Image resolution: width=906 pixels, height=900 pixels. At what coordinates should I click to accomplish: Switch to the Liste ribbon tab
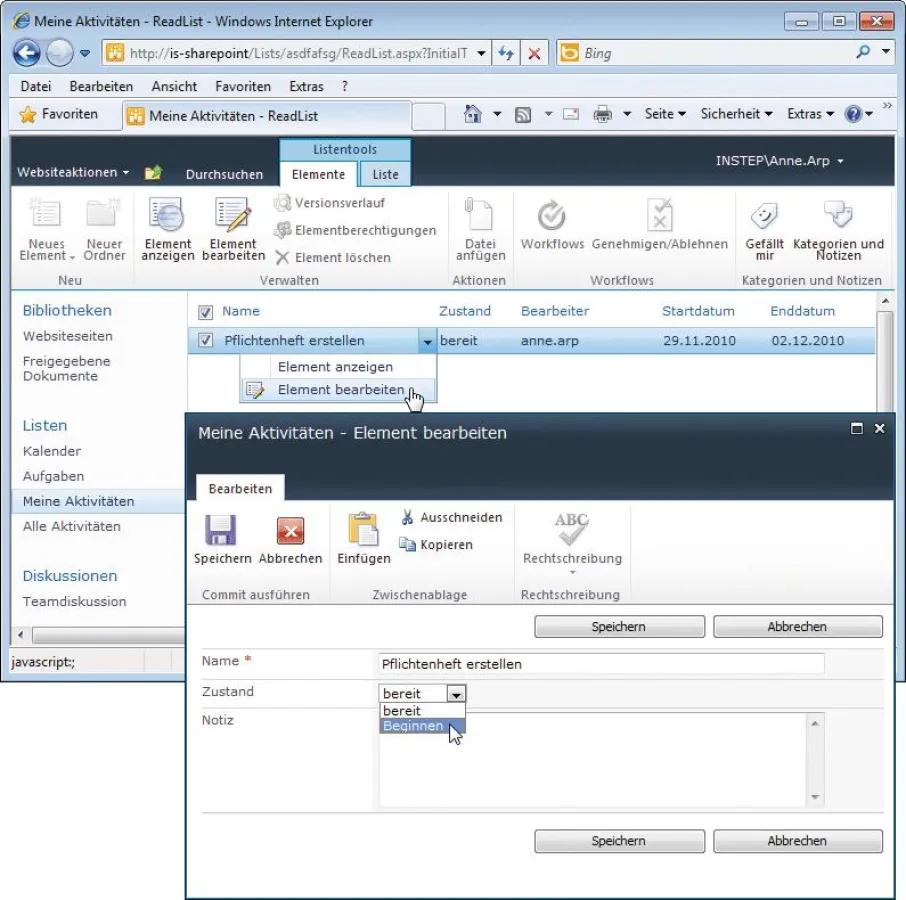coord(385,173)
